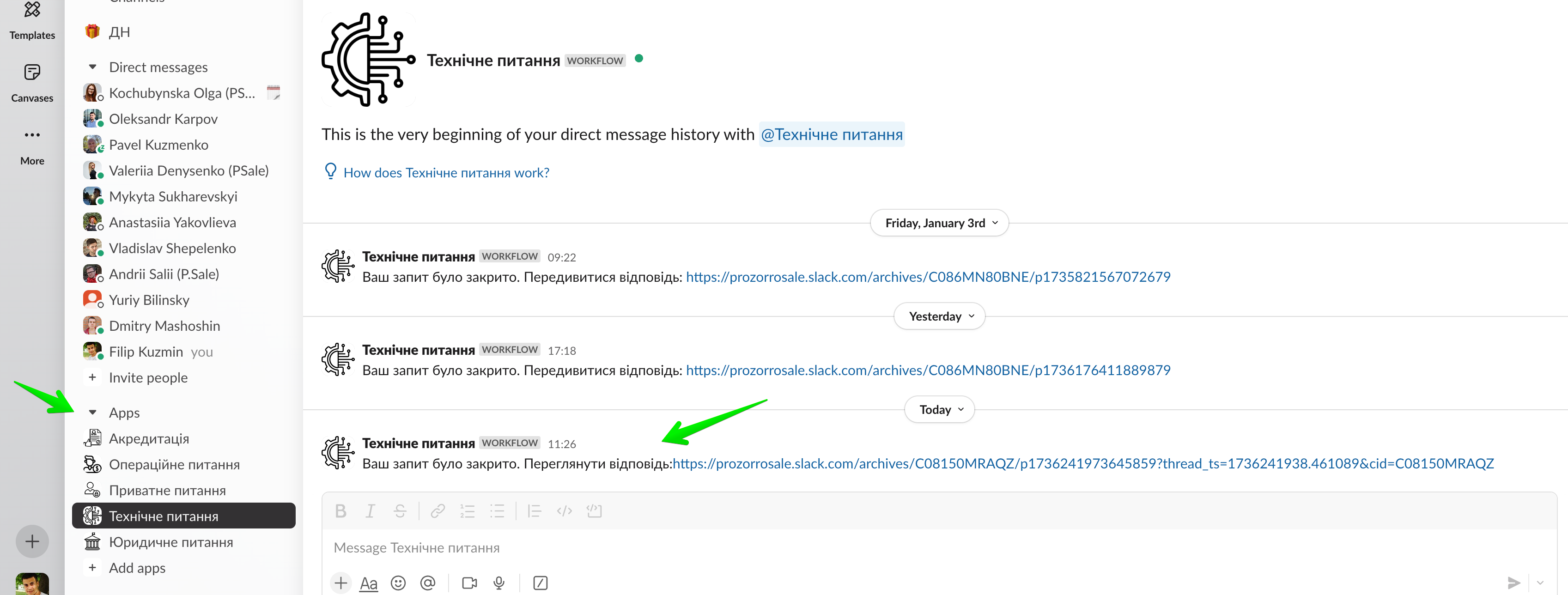This screenshot has width=1568, height=595.
Task: Open the slash shortcuts icon
Action: 540,583
